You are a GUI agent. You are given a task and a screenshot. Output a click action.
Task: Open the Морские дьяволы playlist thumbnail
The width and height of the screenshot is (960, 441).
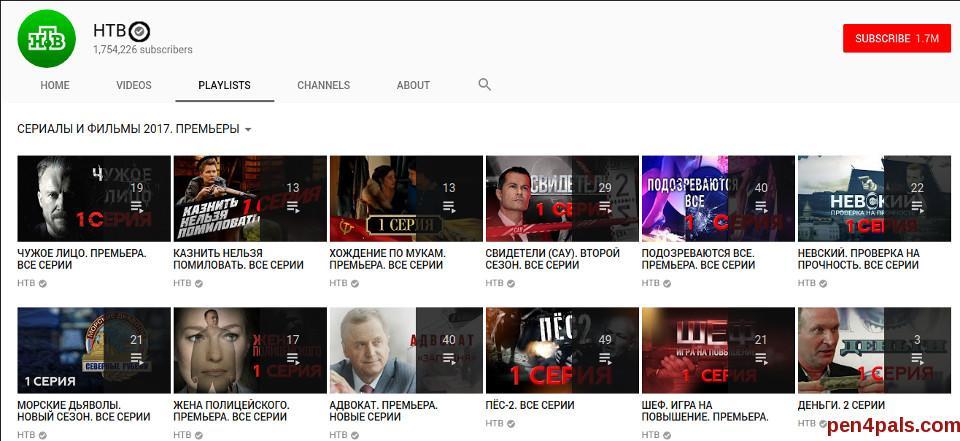click(93, 350)
